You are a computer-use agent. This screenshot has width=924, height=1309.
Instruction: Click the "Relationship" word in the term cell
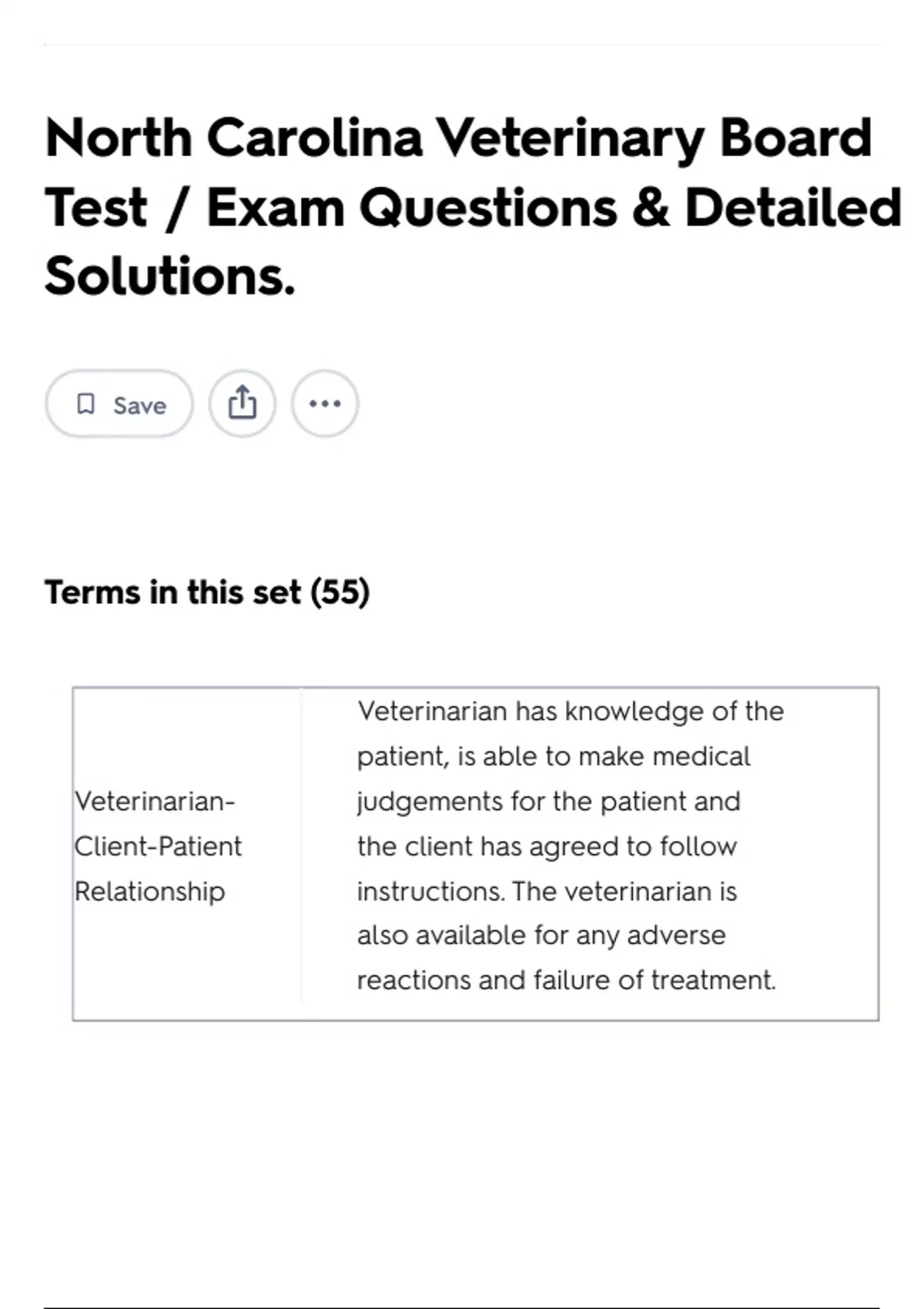(150, 891)
